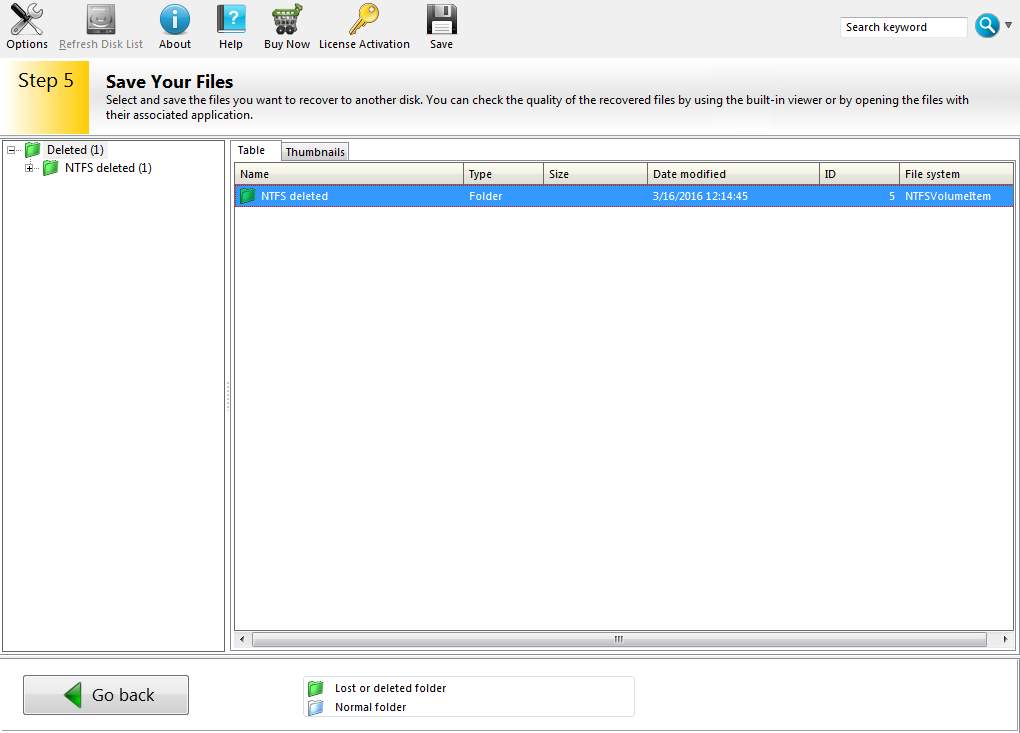Click the blue search magnifier button
Image resolution: width=1020 pixels, height=733 pixels.
[x=986, y=26]
